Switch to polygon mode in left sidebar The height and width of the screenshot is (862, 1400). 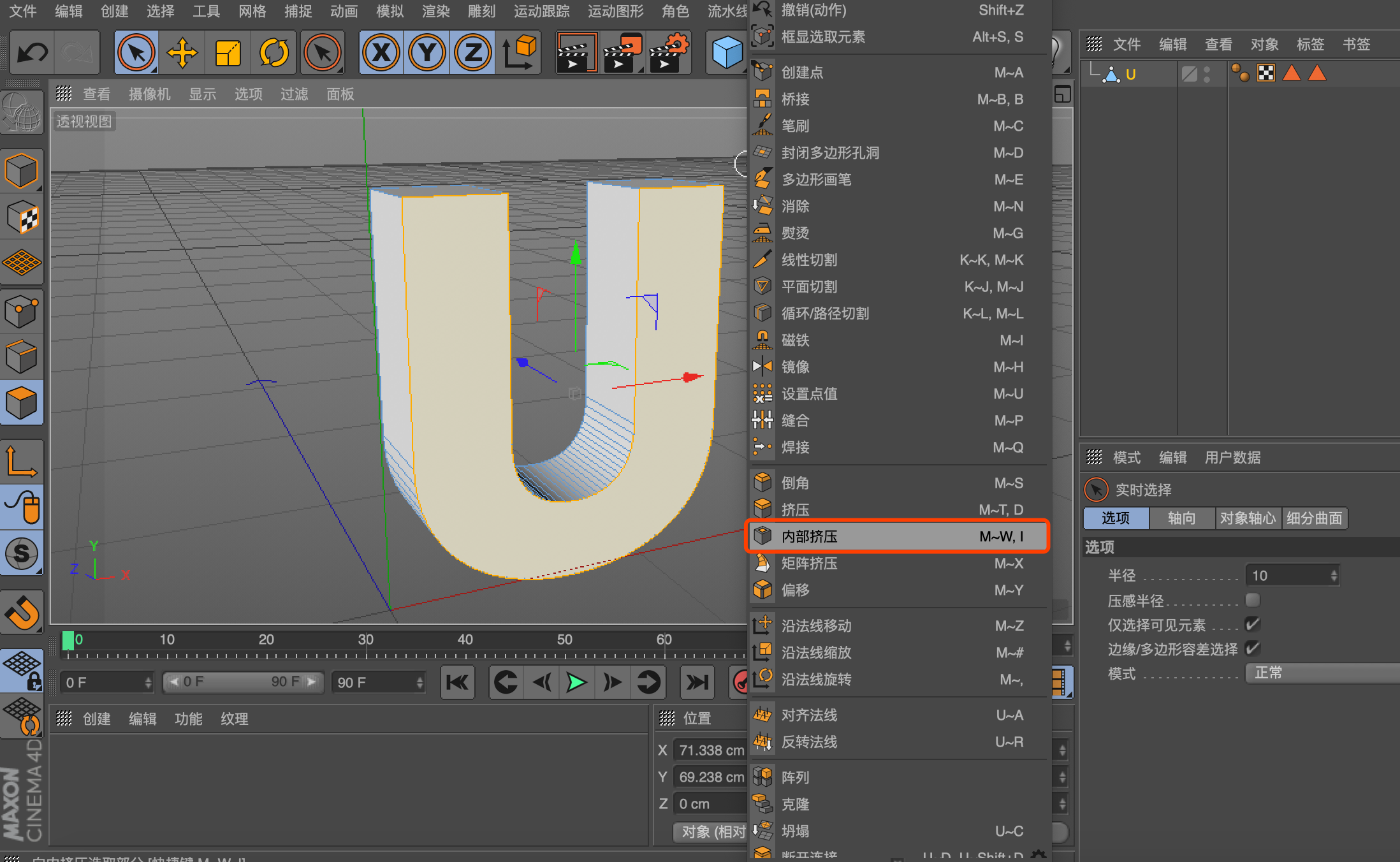(22, 403)
